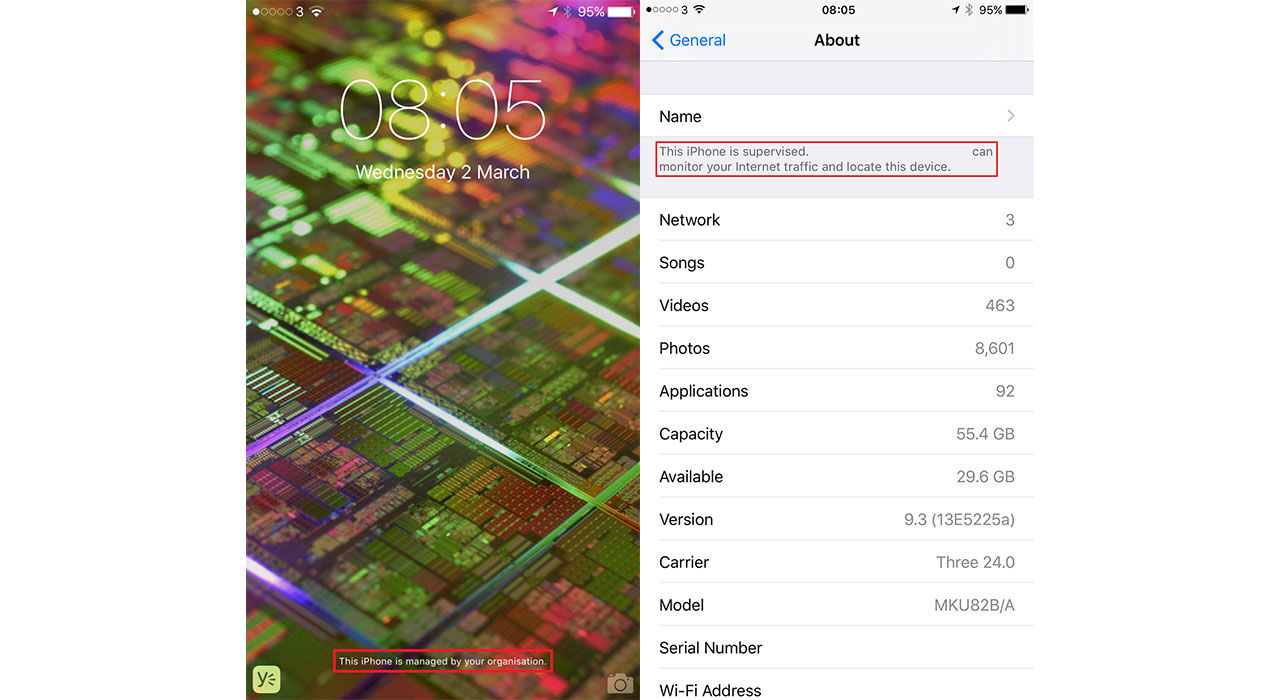Screen dimensions: 1280x700
Task: Tap the supervised iPhone notice text
Action: coord(826,159)
